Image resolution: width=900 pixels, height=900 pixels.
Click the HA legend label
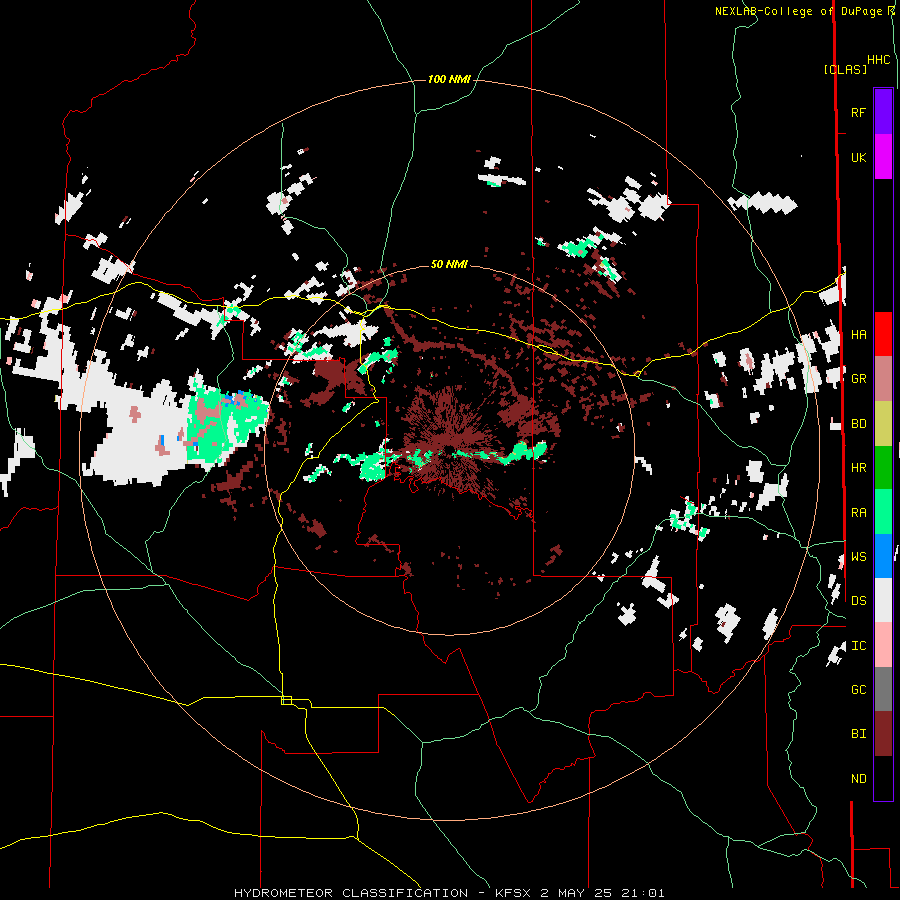(858, 335)
